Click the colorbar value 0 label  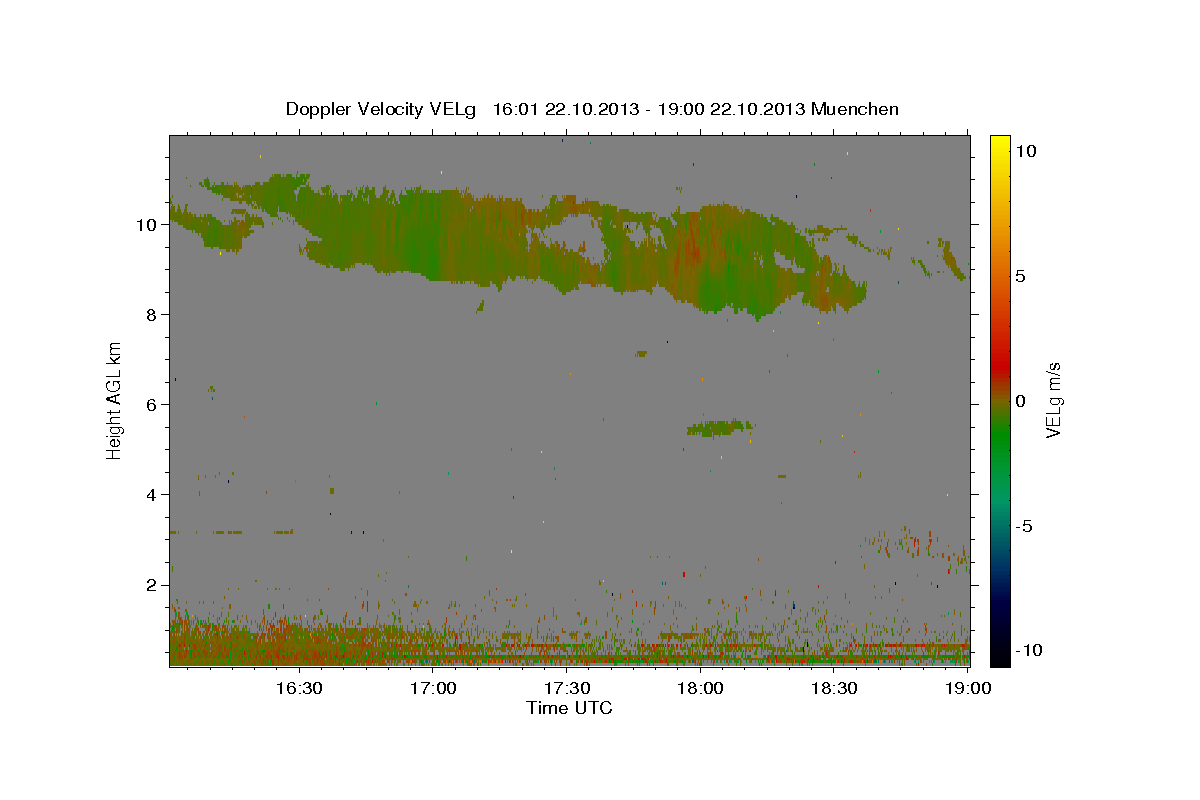click(x=1020, y=401)
